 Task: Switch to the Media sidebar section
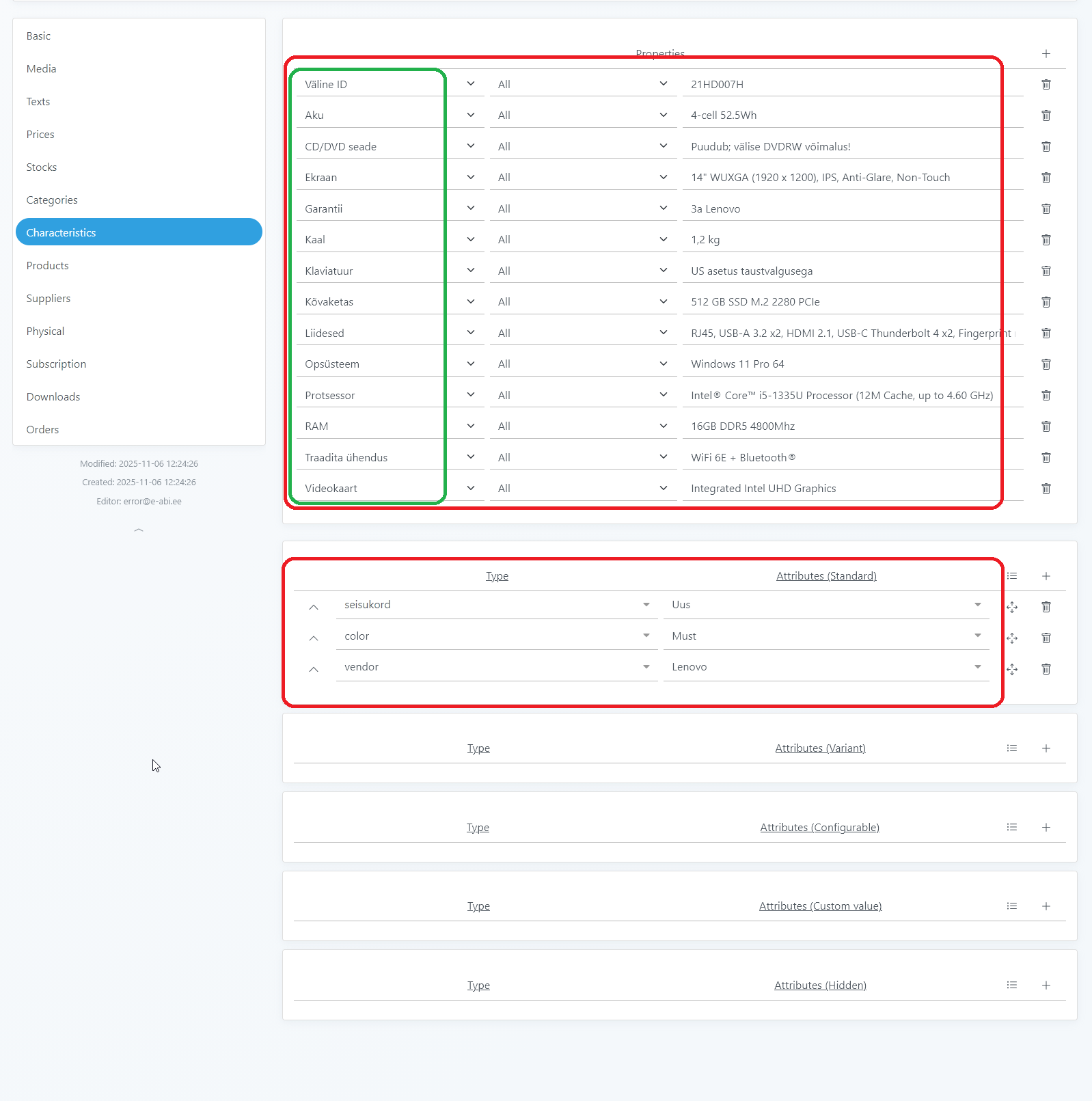[41, 69]
